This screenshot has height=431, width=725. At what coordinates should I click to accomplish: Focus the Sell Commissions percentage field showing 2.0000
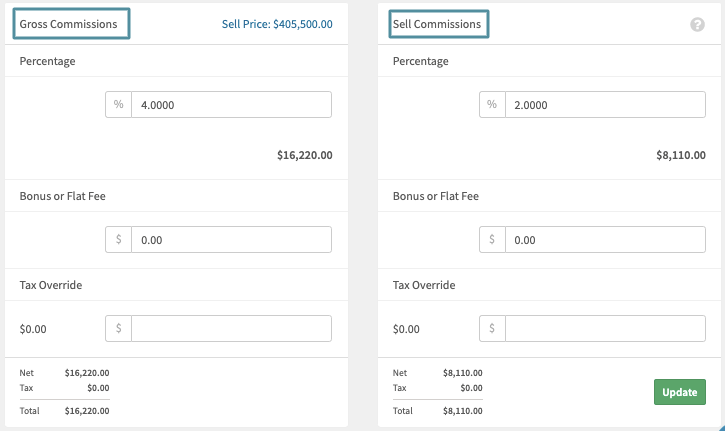(605, 105)
